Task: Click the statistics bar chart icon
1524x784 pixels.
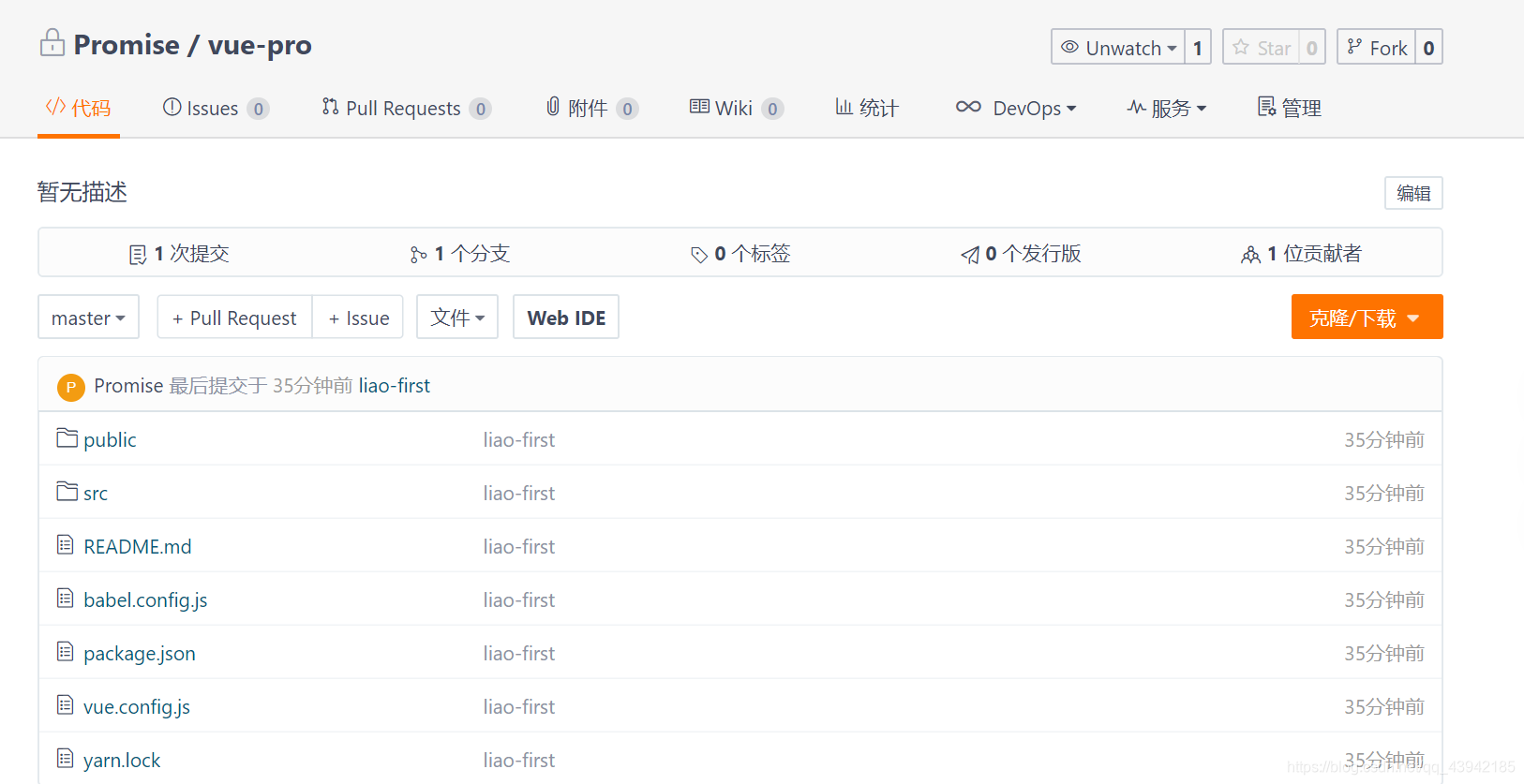Action: tap(844, 107)
